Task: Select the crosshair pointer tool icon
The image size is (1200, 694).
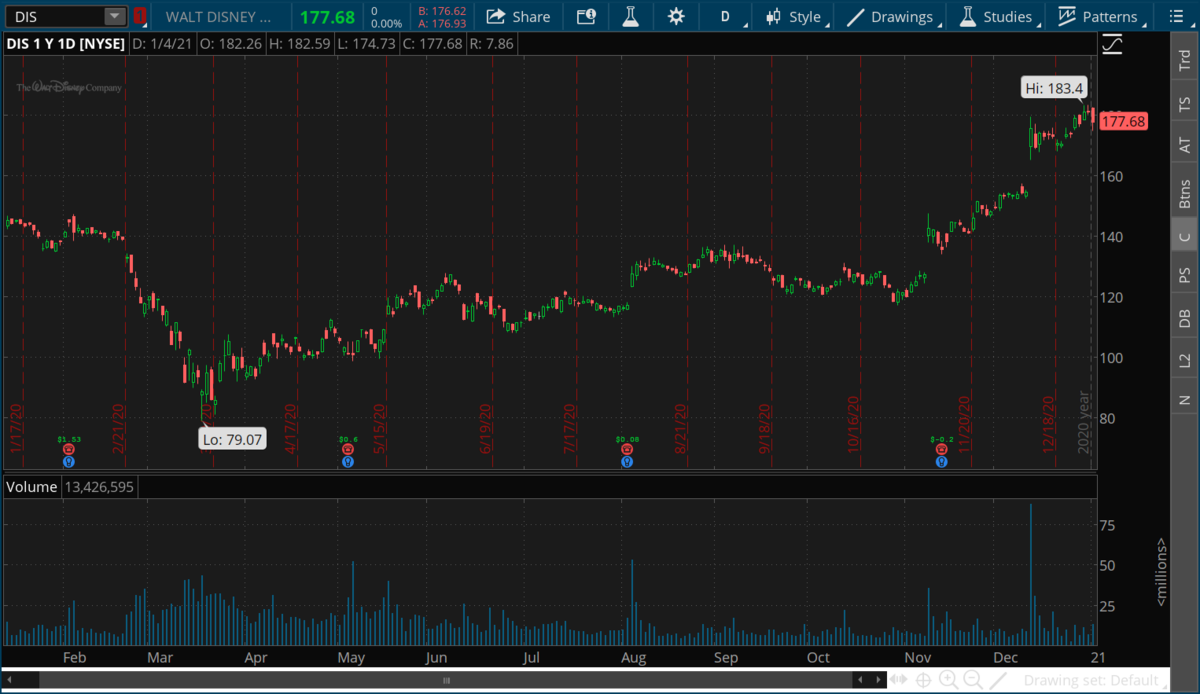Action: click(923, 680)
